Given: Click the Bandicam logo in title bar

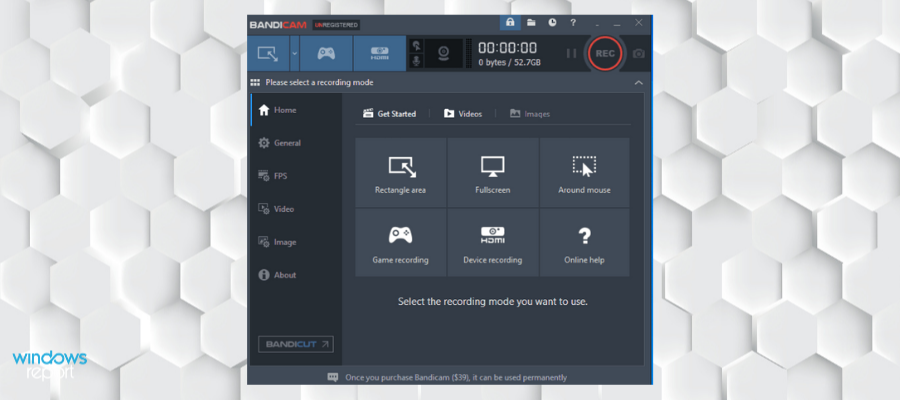Looking at the screenshot, I should click(x=278, y=25).
